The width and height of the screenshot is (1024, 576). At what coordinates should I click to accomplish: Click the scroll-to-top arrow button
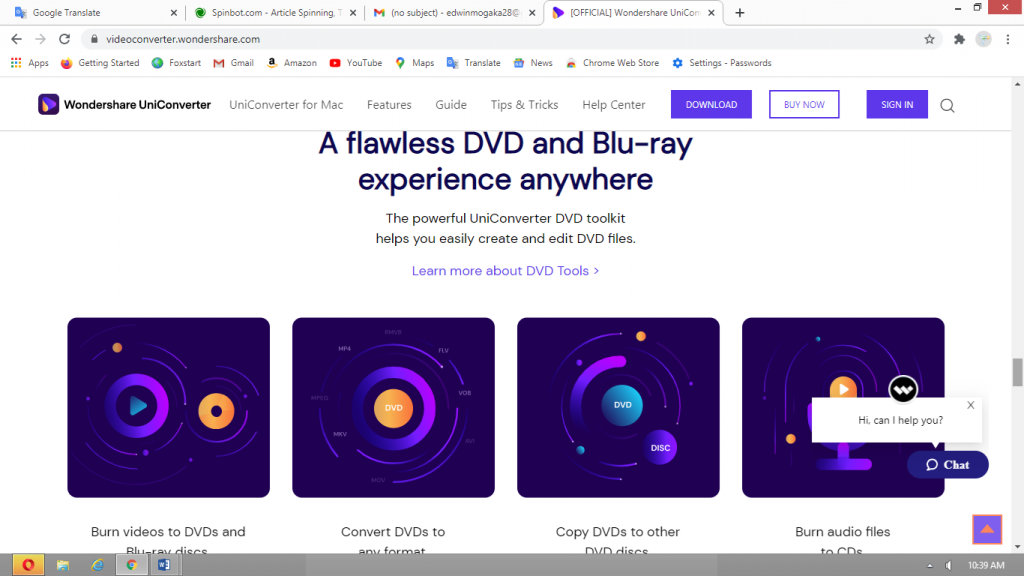coord(987,529)
